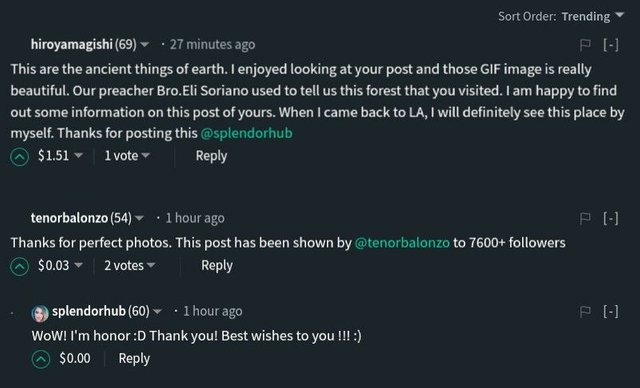Flag tenorbalonzo's comment
Viewport: 640px width, 388px height.
(x=585, y=219)
